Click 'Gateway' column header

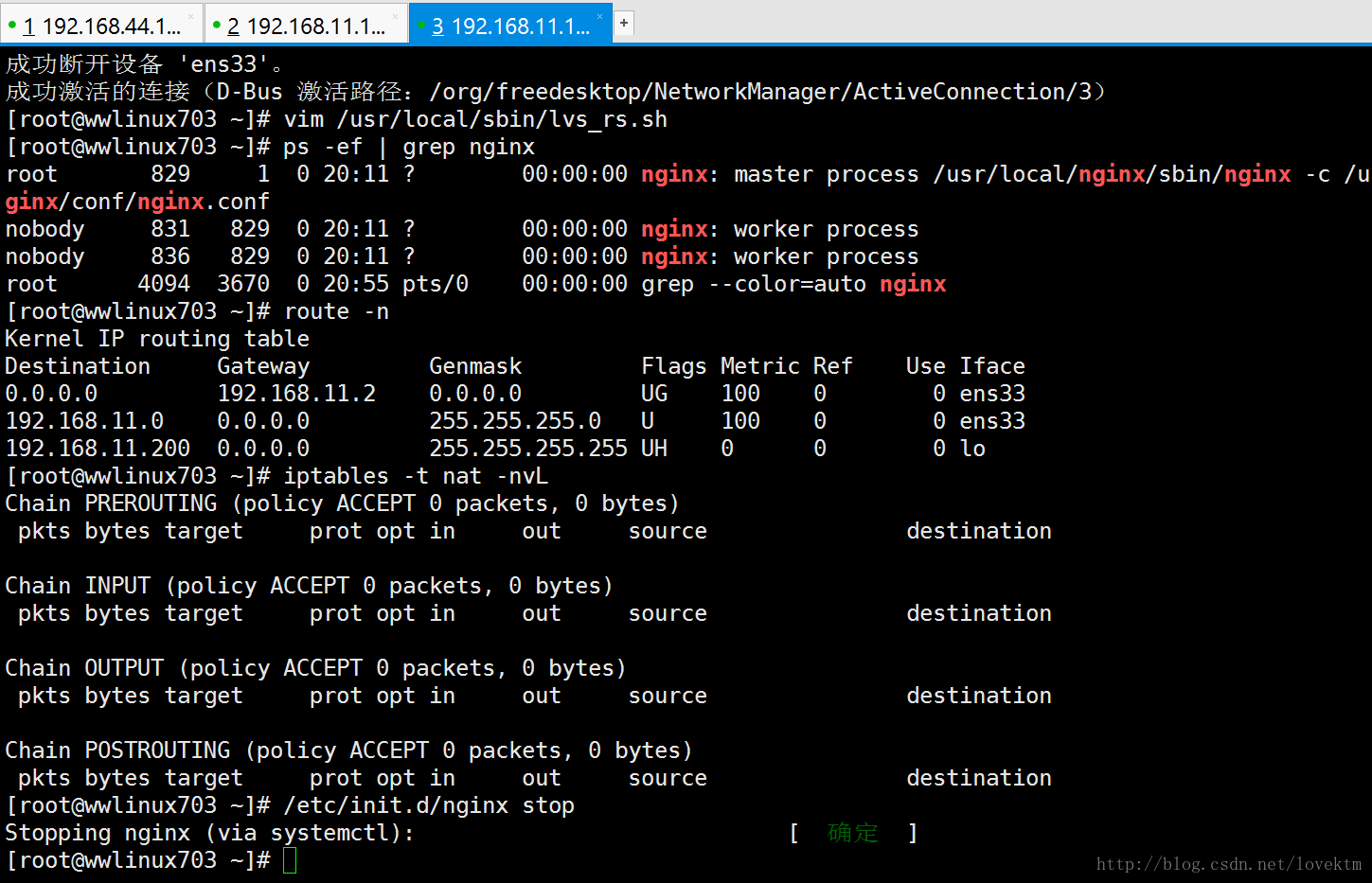263,366
